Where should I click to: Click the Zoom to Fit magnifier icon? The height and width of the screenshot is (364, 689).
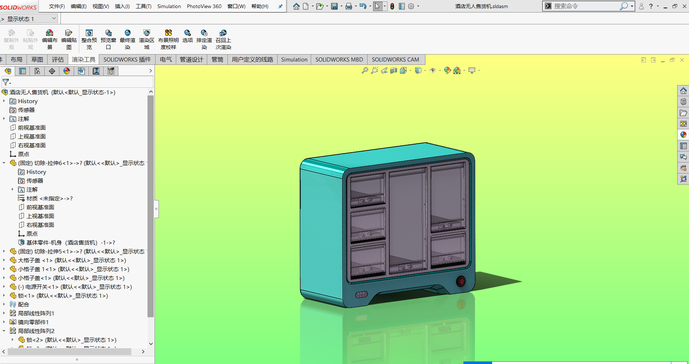(364, 70)
